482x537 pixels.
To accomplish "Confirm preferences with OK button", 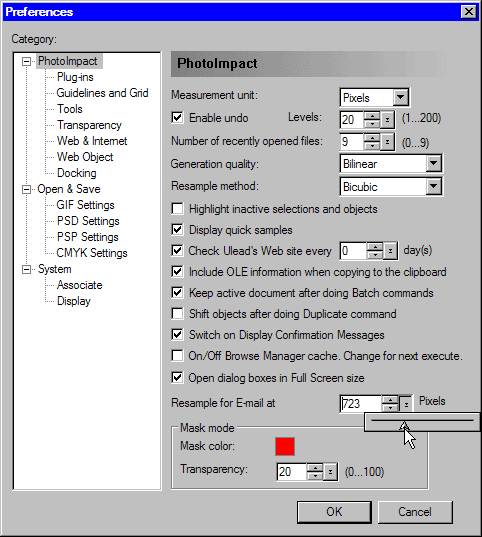I will tap(334, 512).
